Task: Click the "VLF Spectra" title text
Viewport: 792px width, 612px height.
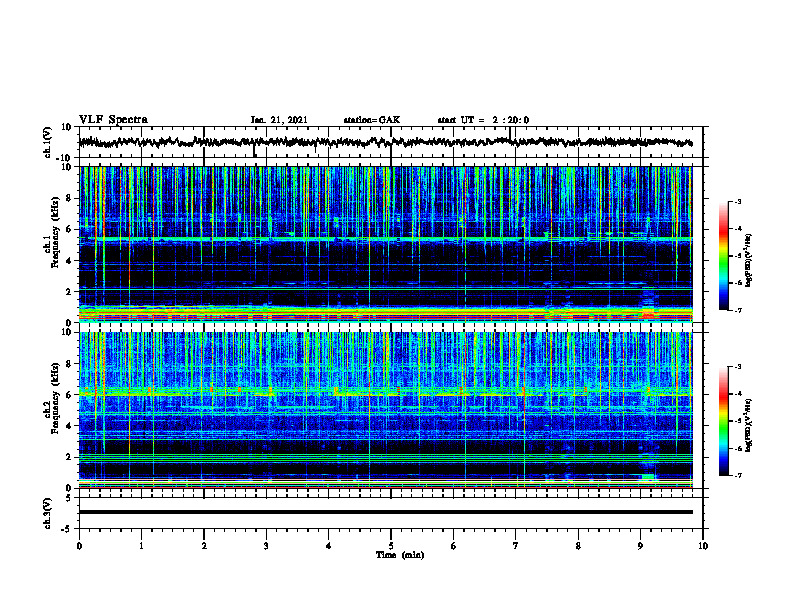Action: (x=113, y=120)
